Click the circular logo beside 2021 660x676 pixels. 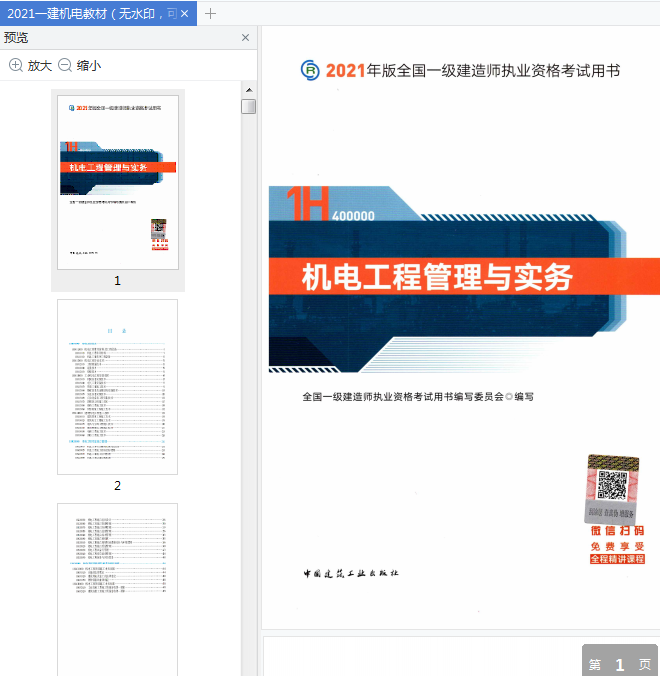tap(310, 70)
